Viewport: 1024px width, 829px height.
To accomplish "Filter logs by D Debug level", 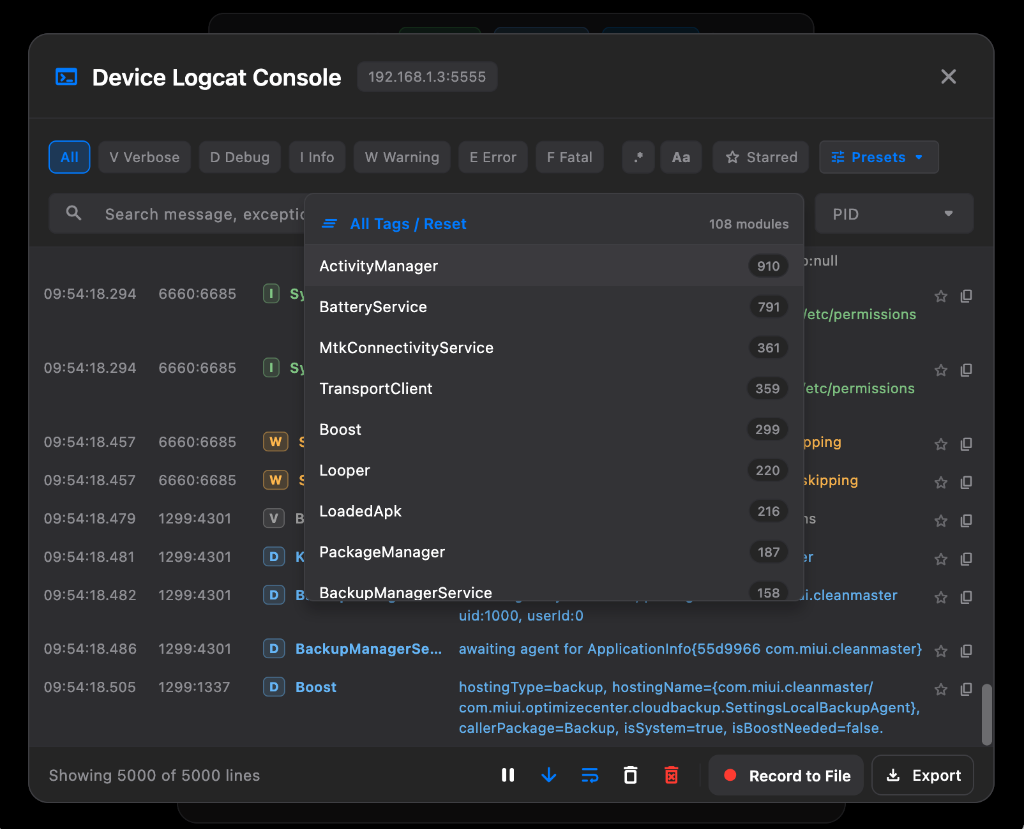I will pyautogui.click(x=240, y=157).
